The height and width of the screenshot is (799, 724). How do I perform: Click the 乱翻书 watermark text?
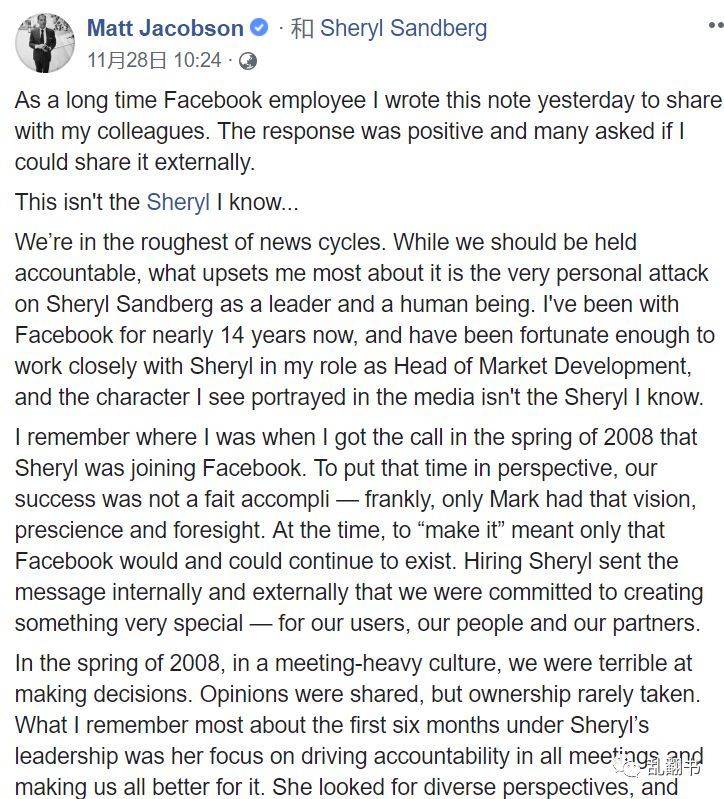point(673,766)
